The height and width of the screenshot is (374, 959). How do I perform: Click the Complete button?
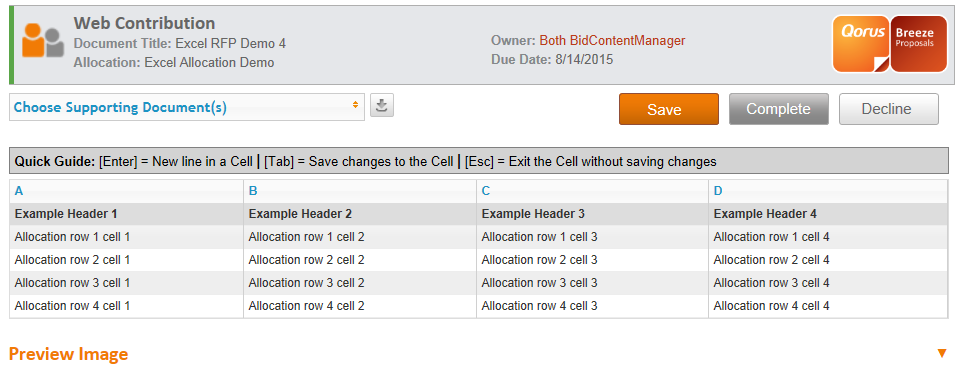click(x=779, y=109)
